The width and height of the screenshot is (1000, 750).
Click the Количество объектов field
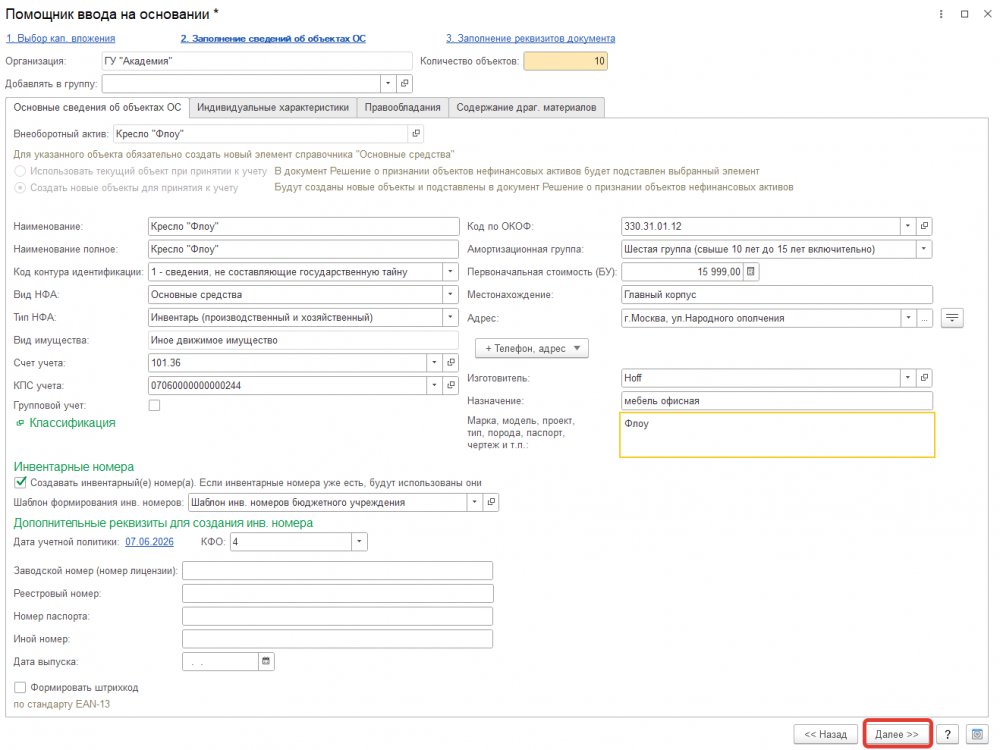pos(566,61)
